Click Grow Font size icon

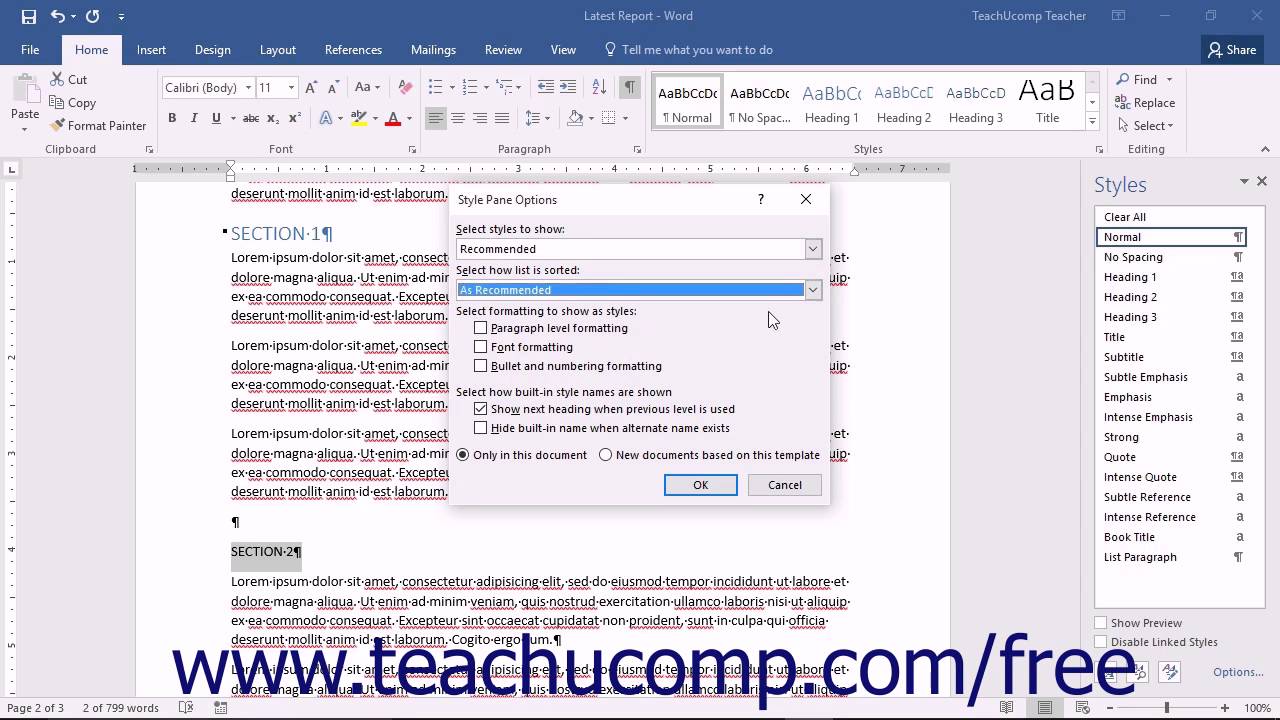pos(311,87)
